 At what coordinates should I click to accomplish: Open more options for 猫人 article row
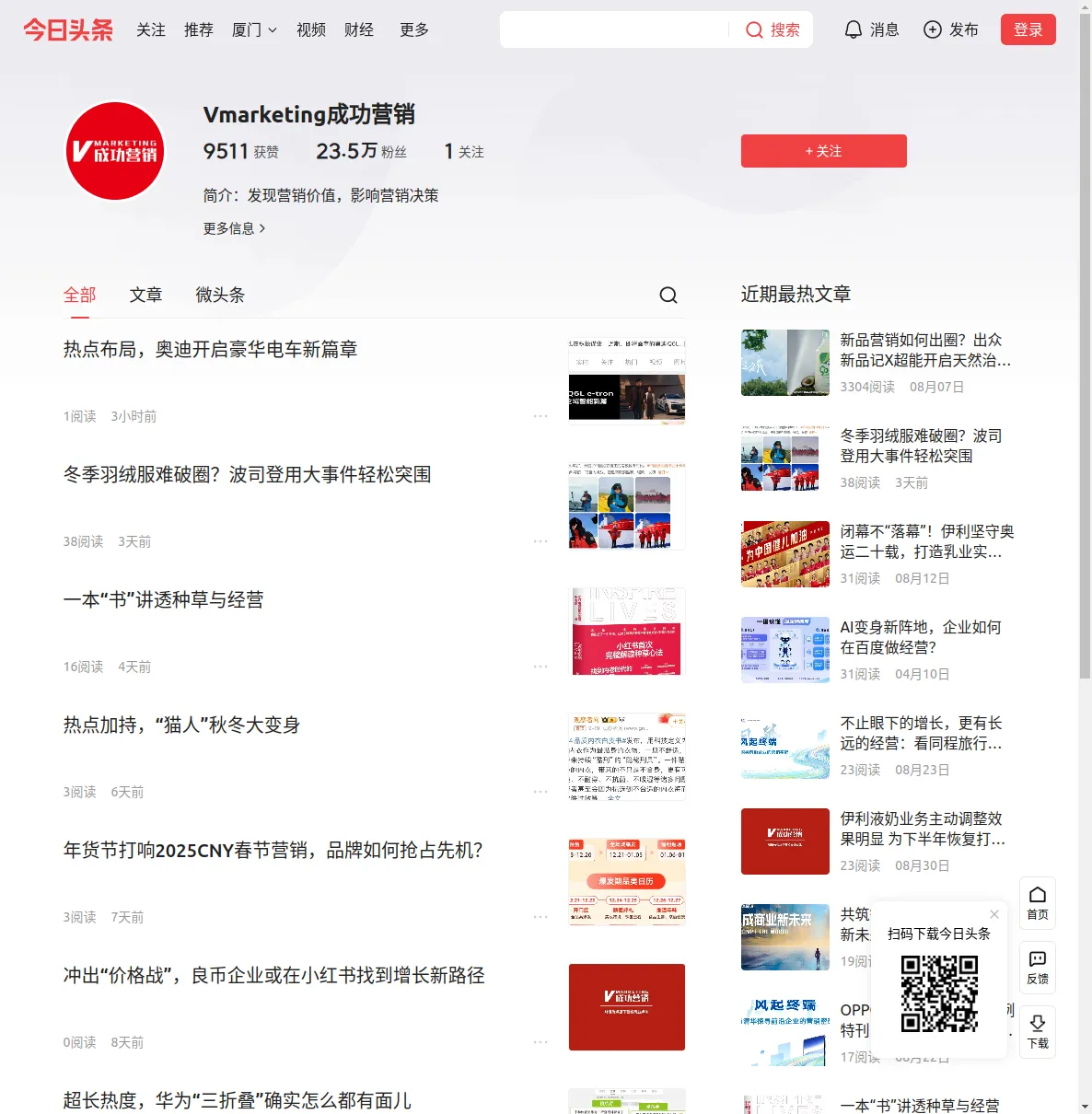(x=540, y=792)
